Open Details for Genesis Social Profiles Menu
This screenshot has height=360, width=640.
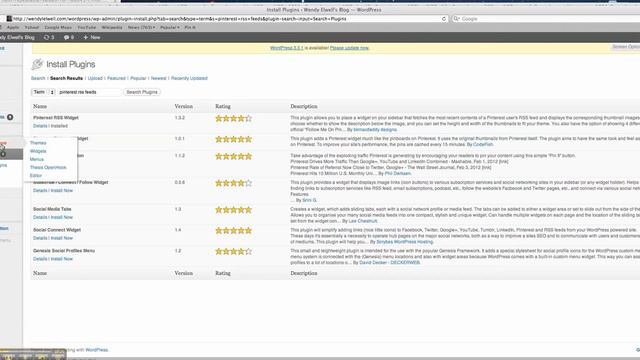40,259
